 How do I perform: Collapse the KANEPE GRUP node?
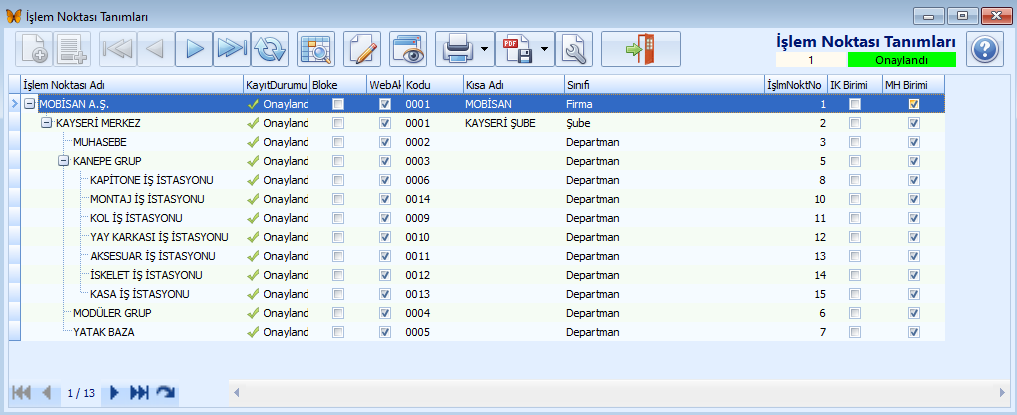pyautogui.click(x=63, y=161)
